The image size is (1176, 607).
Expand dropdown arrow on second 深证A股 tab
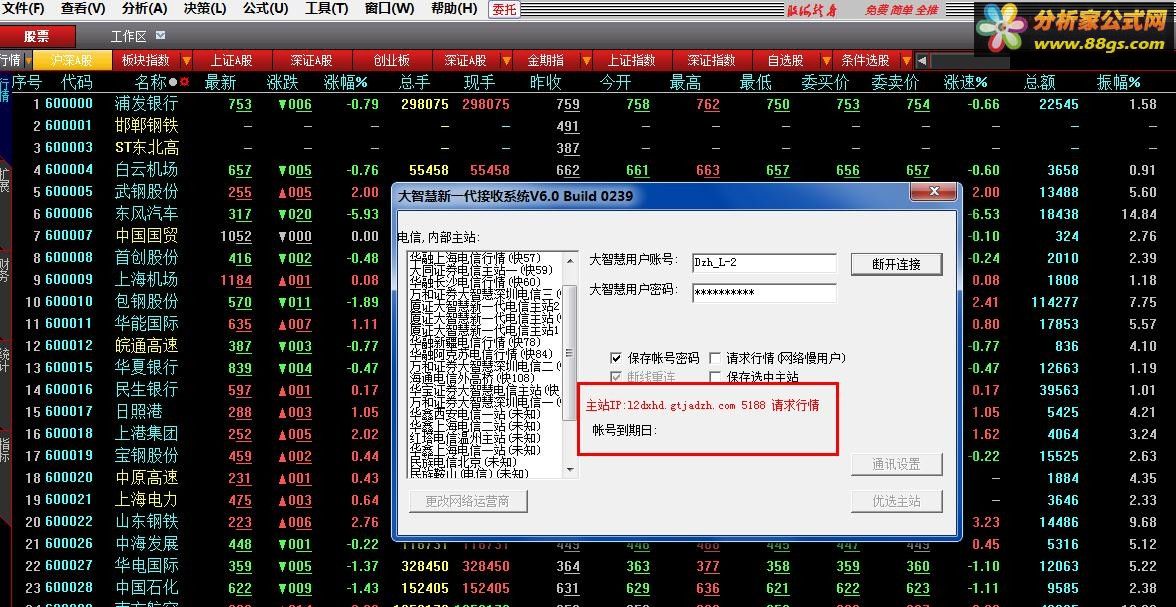coord(507,60)
